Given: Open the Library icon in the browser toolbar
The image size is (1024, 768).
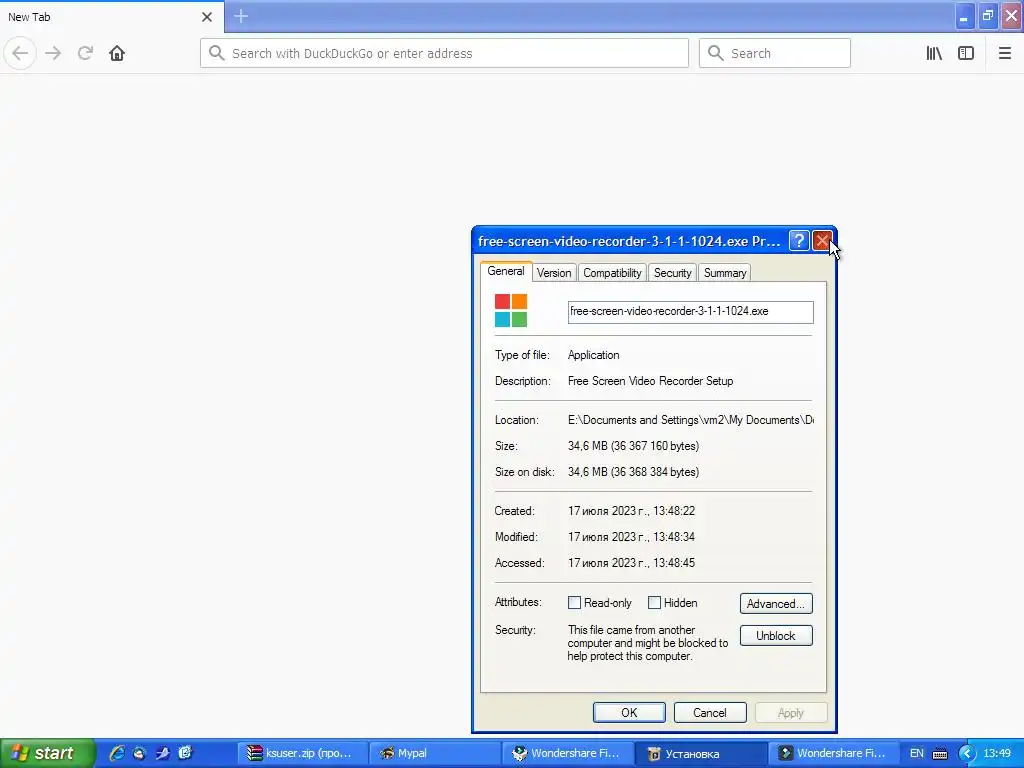Looking at the screenshot, I should 934,53.
